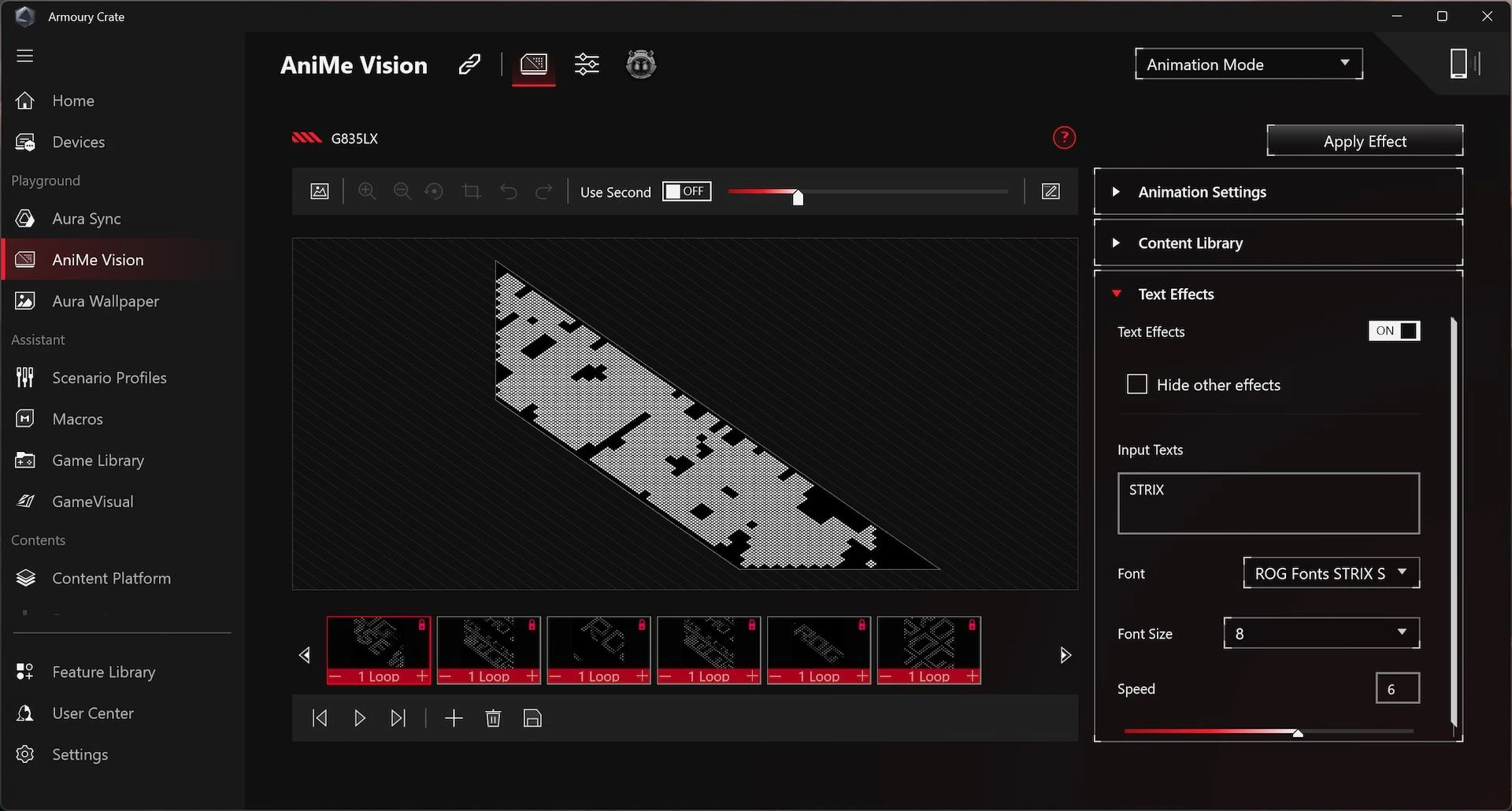
Task: Open Settings in sidebar
Action: [x=80, y=754]
